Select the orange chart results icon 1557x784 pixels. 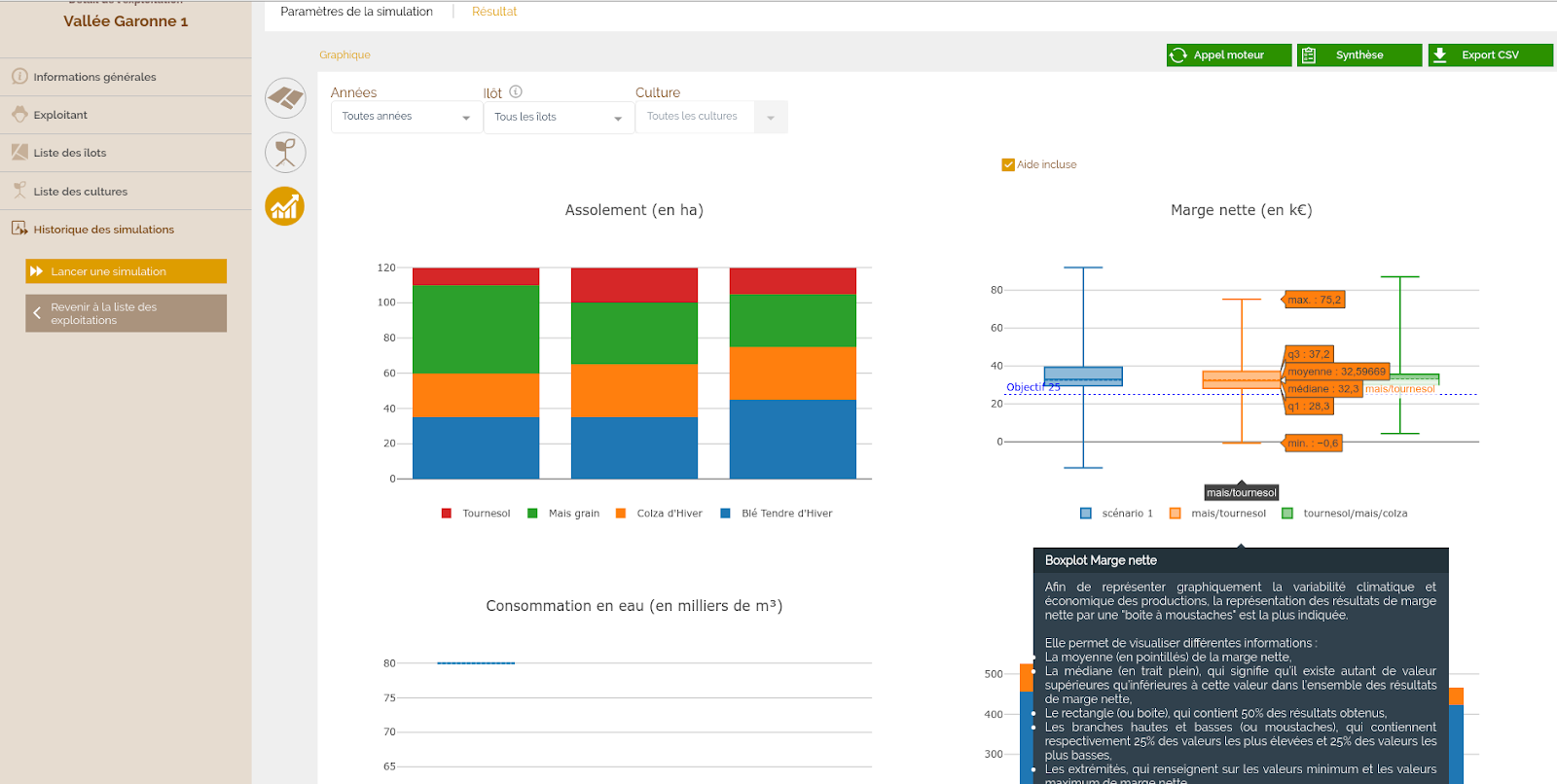(x=285, y=206)
